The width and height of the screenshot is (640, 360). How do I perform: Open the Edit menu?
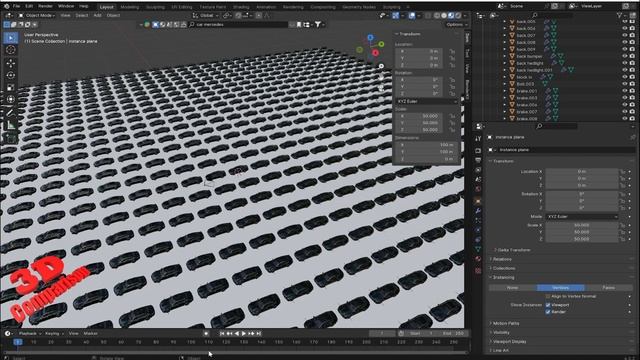click(x=29, y=7)
